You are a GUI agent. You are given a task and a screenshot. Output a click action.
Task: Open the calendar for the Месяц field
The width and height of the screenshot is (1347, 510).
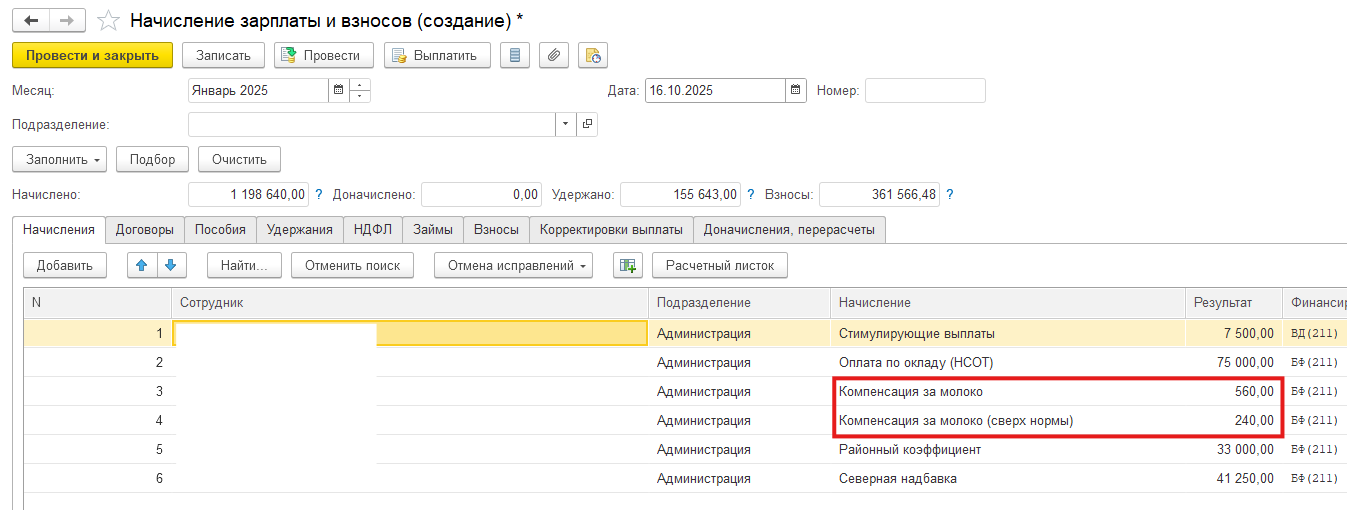[338, 90]
